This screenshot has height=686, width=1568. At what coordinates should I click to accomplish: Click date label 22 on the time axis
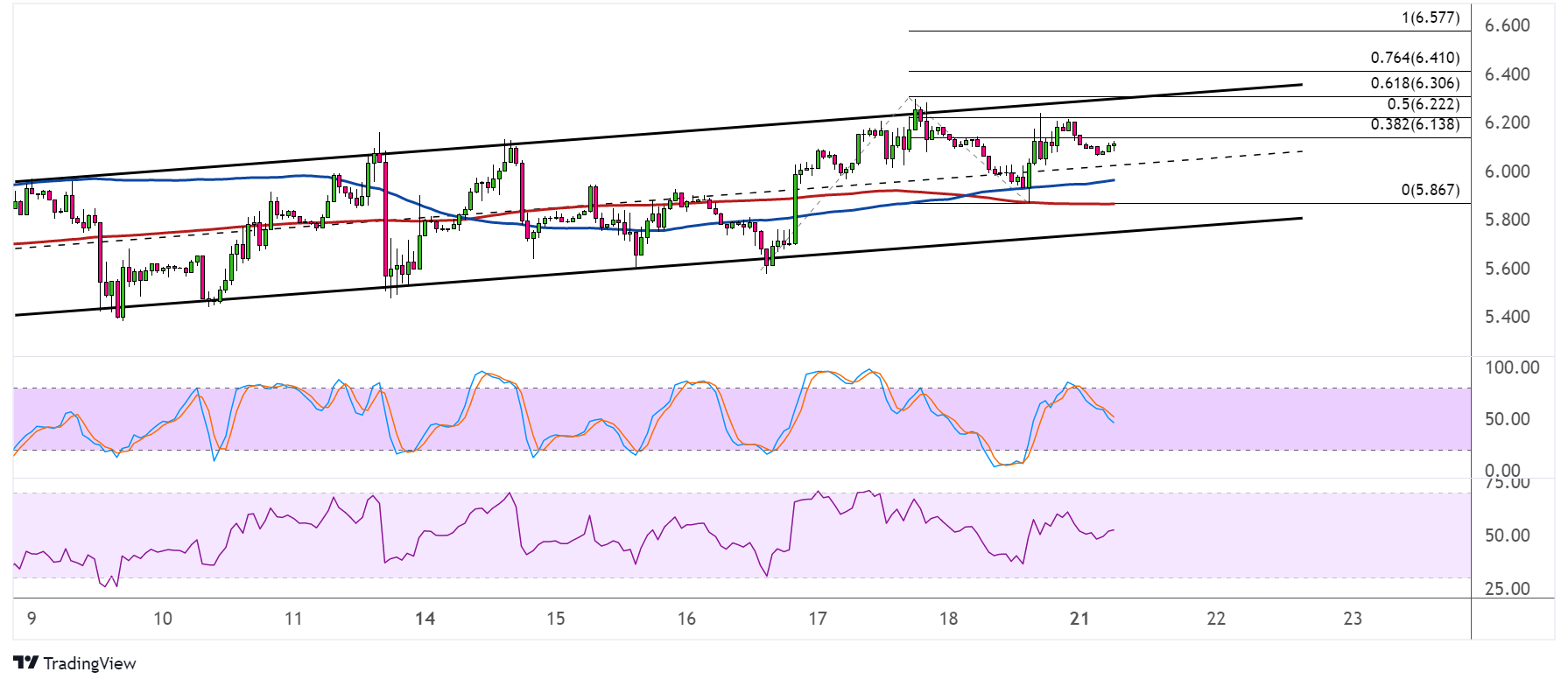tap(1216, 619)
